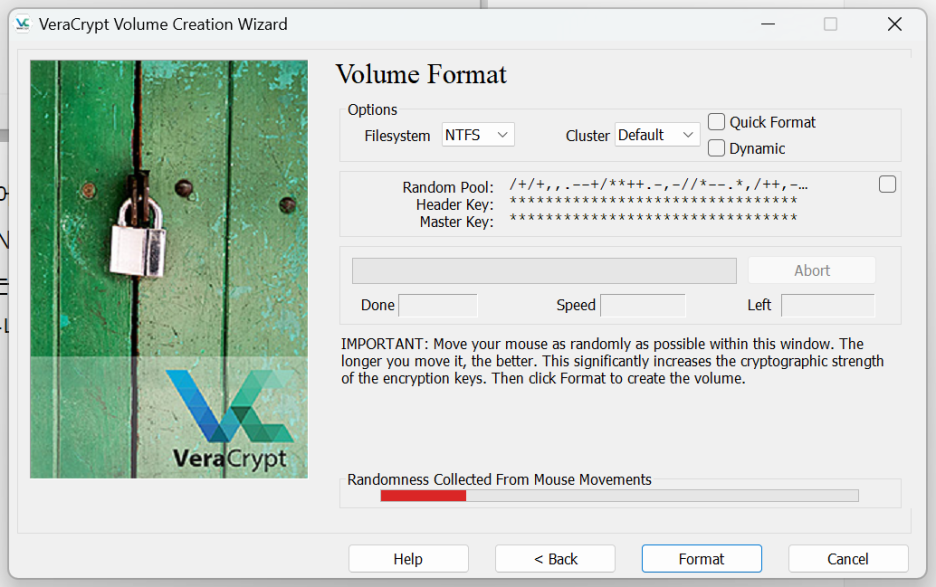Click the VeraCrypt padlock image
936x587 pixels.
169,269
